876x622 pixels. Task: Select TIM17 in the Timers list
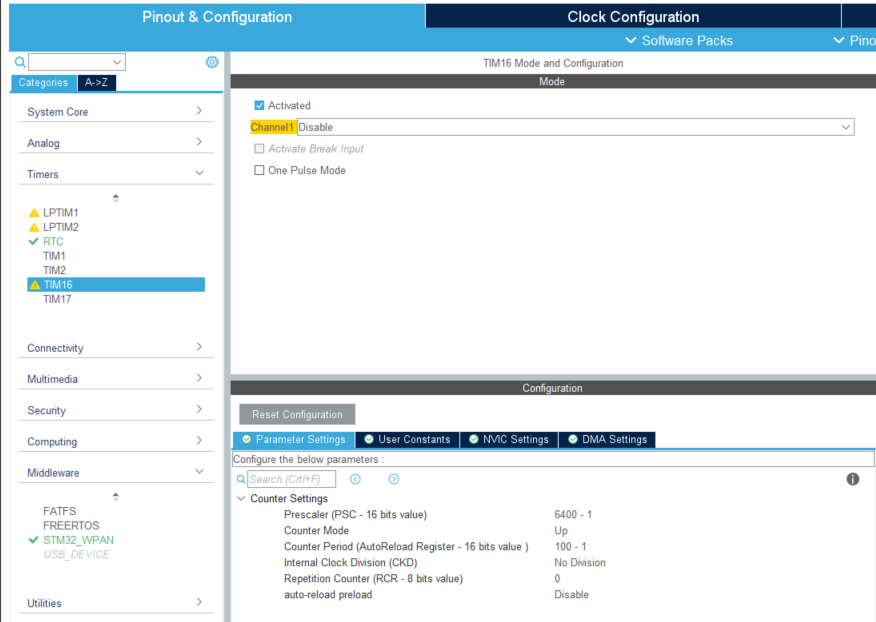point(57,300)
